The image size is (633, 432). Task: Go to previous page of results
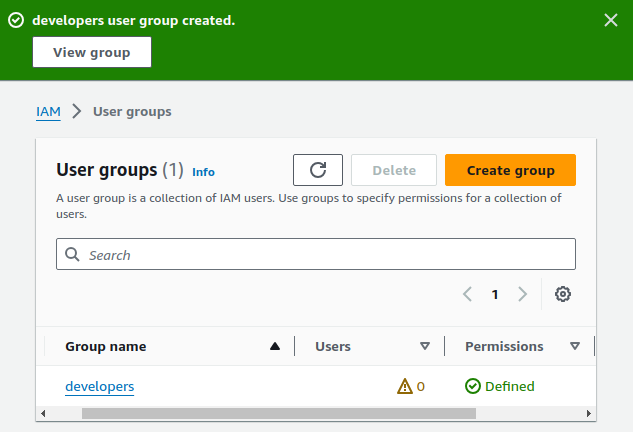tap(467, 294)
